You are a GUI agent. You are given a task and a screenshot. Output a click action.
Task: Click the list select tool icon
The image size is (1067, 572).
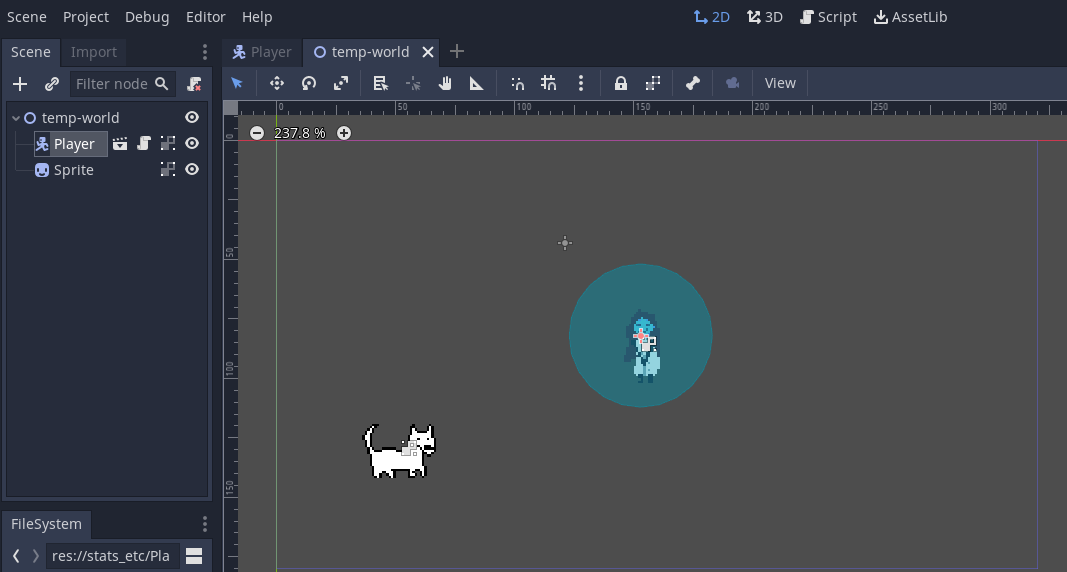click(380, 83)
